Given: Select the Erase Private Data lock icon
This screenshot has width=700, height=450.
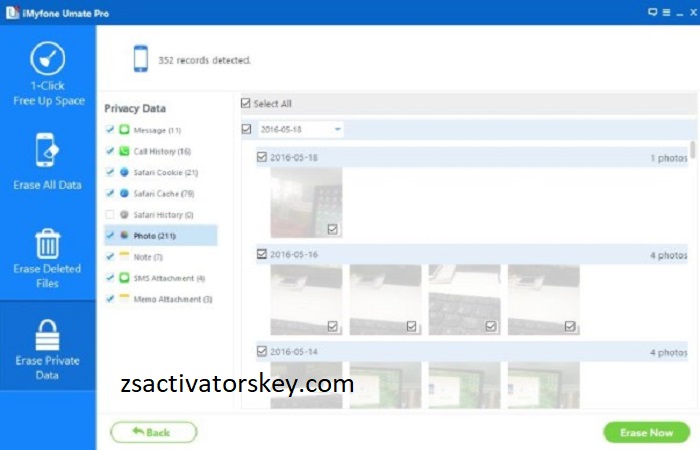Looking at the screenshot, I should [x=47, y=335].
